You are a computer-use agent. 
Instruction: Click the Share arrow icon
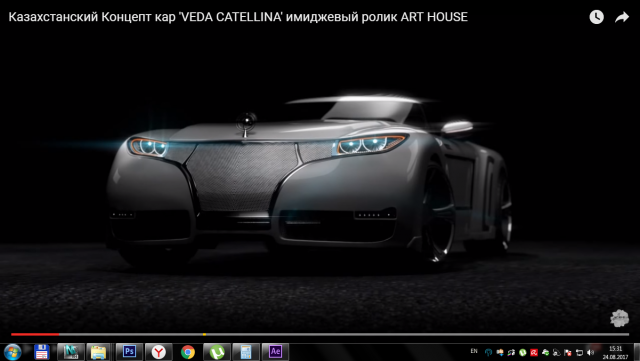click(622, 17)
